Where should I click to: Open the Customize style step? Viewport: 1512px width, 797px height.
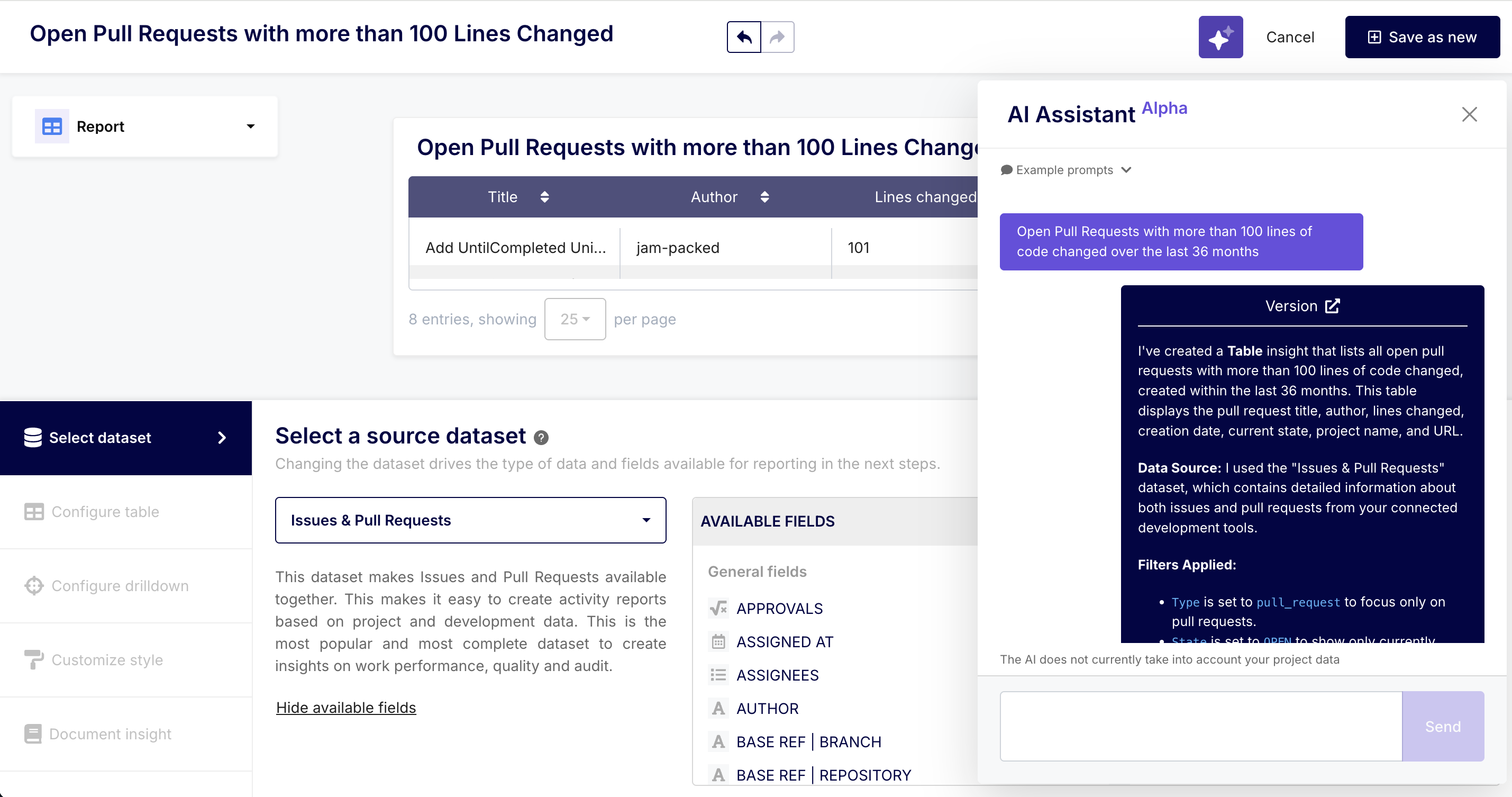tap(107, 659)
